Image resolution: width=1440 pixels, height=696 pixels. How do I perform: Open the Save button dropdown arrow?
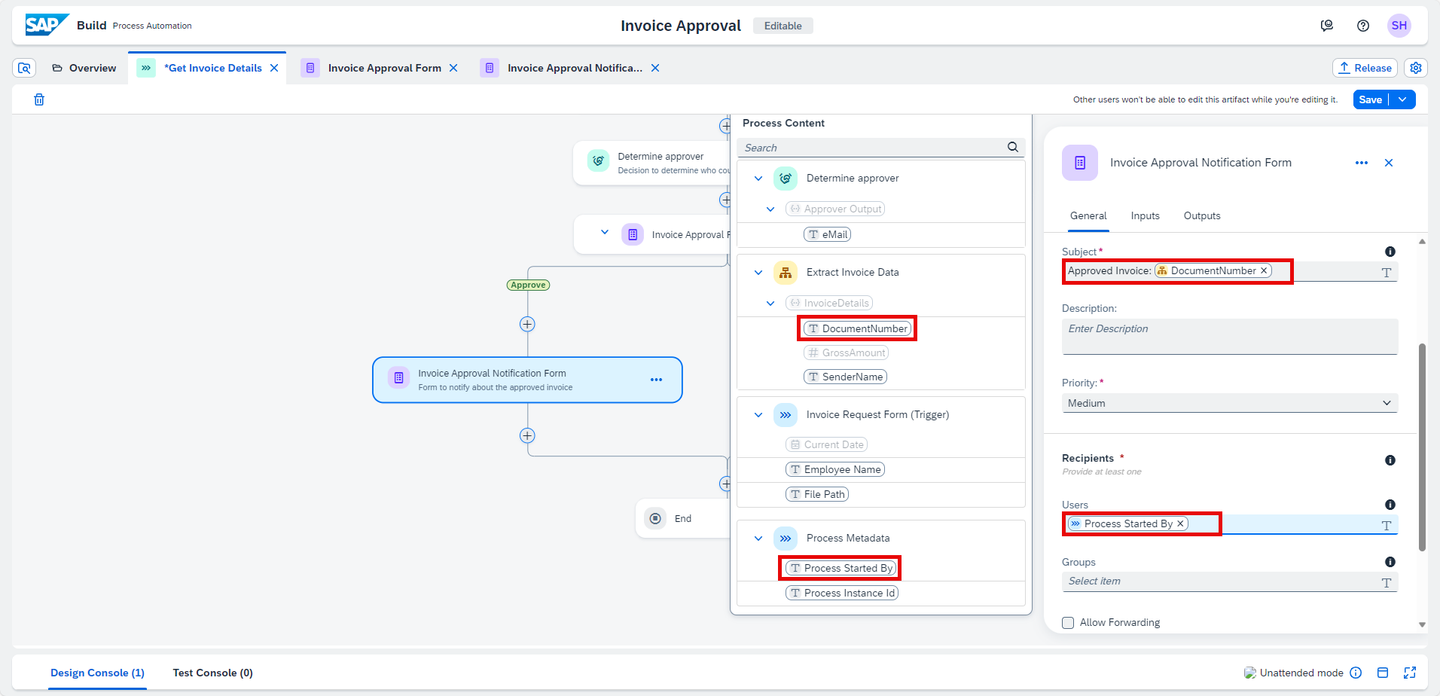(1404, 99)
